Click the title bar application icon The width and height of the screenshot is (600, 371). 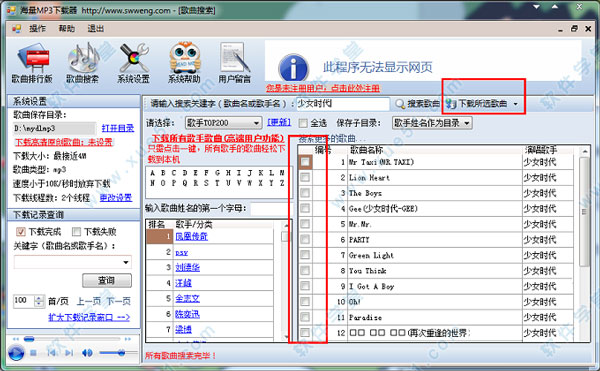(11, 10)
